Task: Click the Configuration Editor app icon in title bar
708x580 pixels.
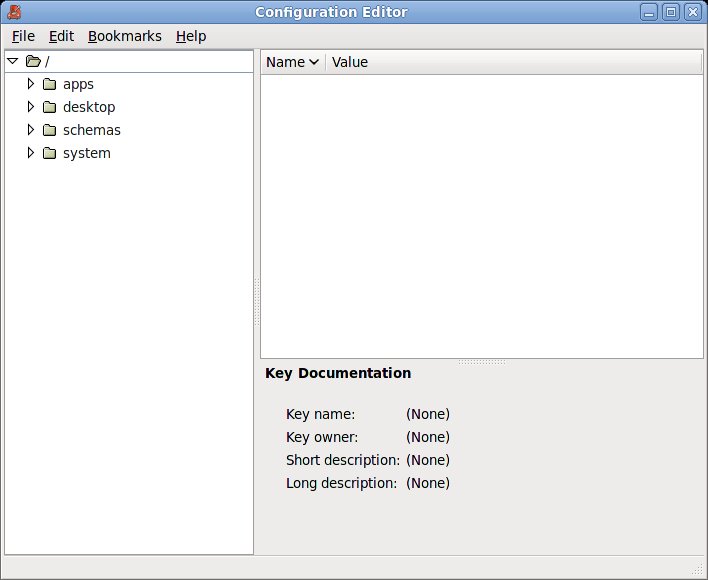Action: tap(15, 12)
